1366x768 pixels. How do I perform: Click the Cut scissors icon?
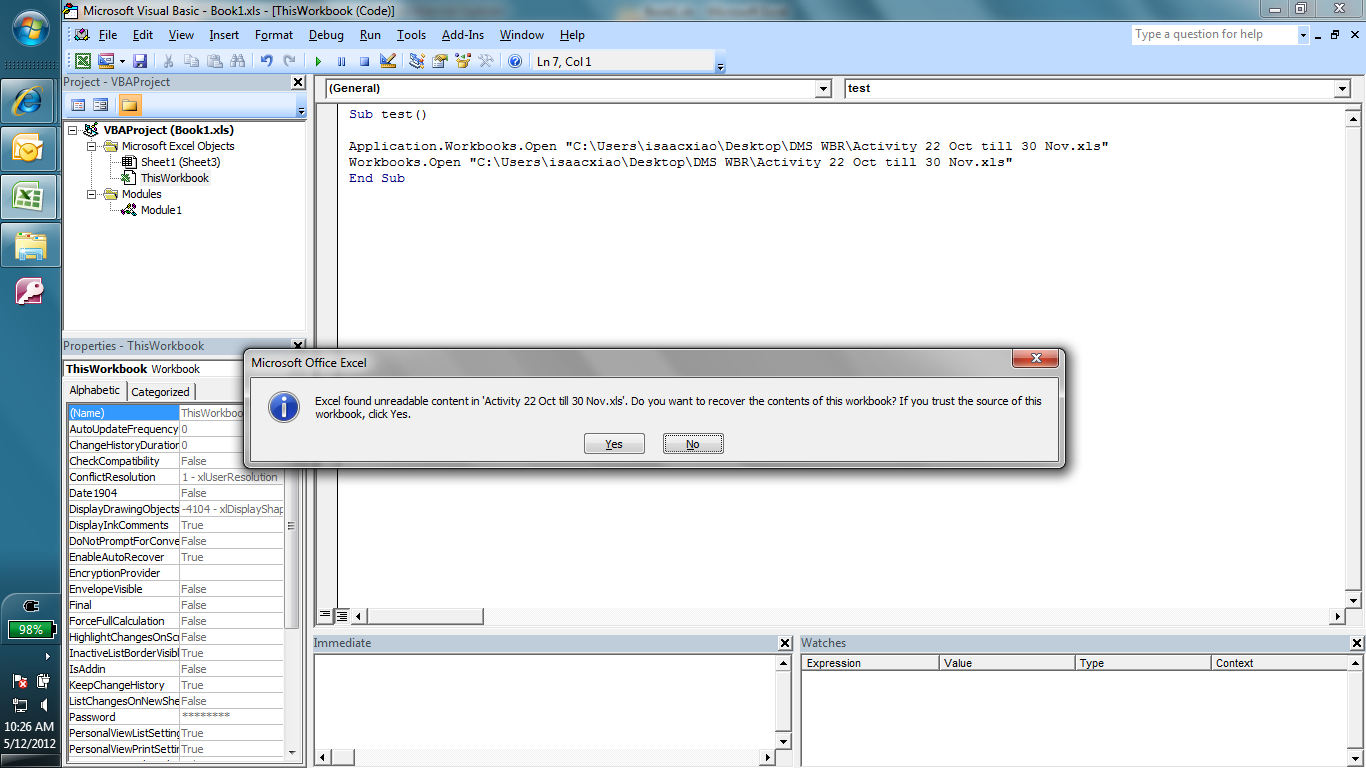(169, 61)
